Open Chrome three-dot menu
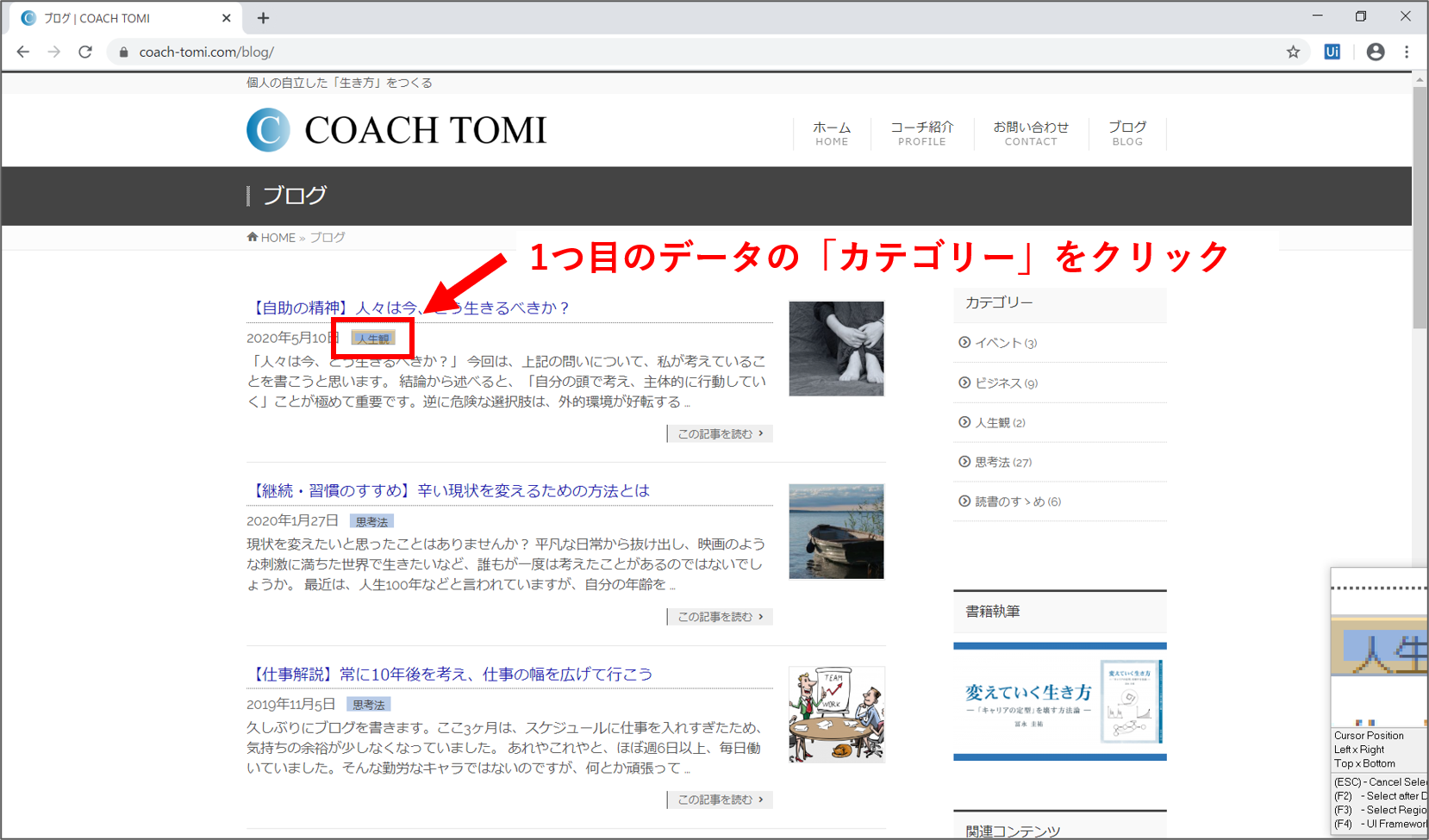 (x=1407, y=52)
